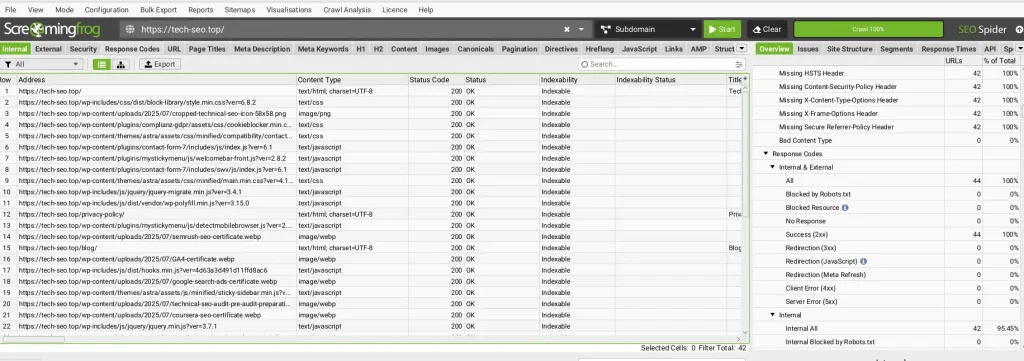Viewport: 1024px width, 361px height.
Task: Start the crawl
Action: pyautogui.click(x=722, y=29)
